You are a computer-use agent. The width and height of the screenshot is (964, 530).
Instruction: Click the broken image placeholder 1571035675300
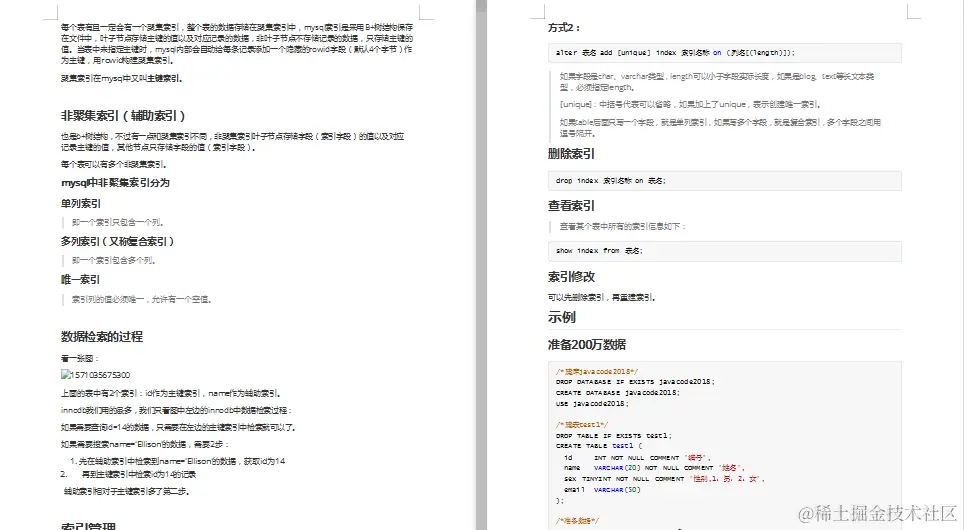point(95,374)
